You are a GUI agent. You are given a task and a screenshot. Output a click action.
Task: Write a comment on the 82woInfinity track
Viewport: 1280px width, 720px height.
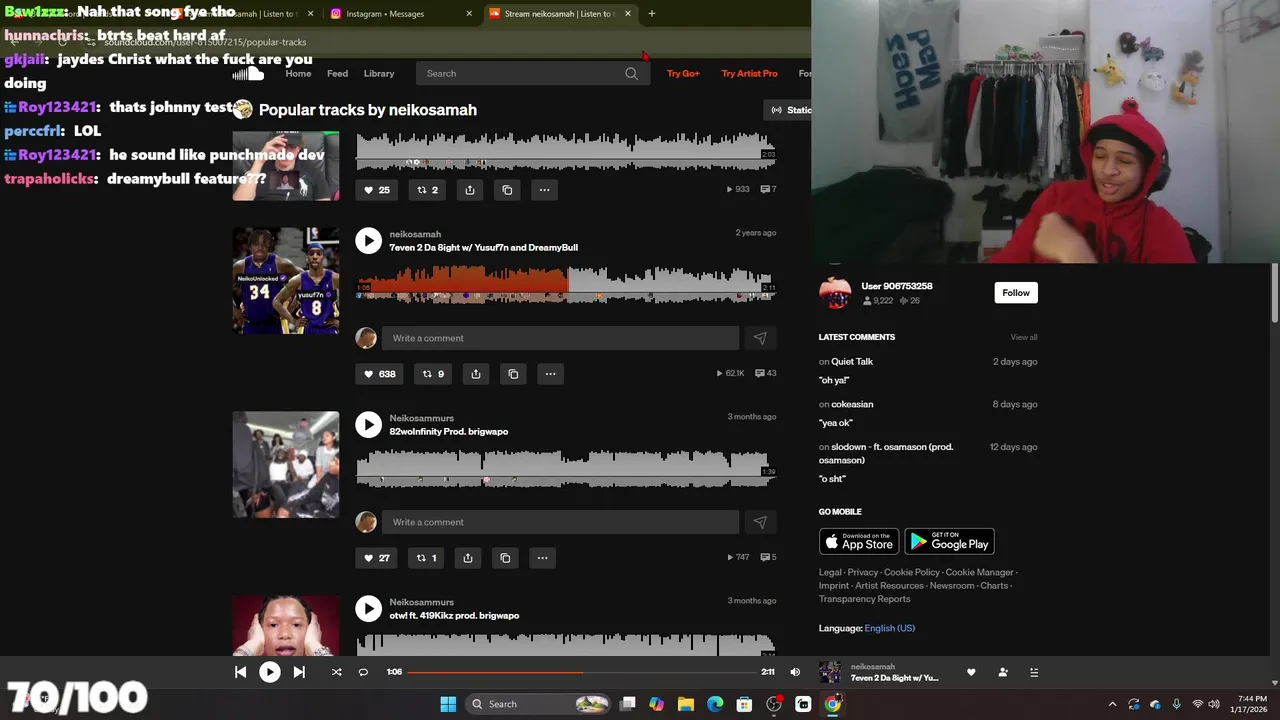[x=560, y=522]
